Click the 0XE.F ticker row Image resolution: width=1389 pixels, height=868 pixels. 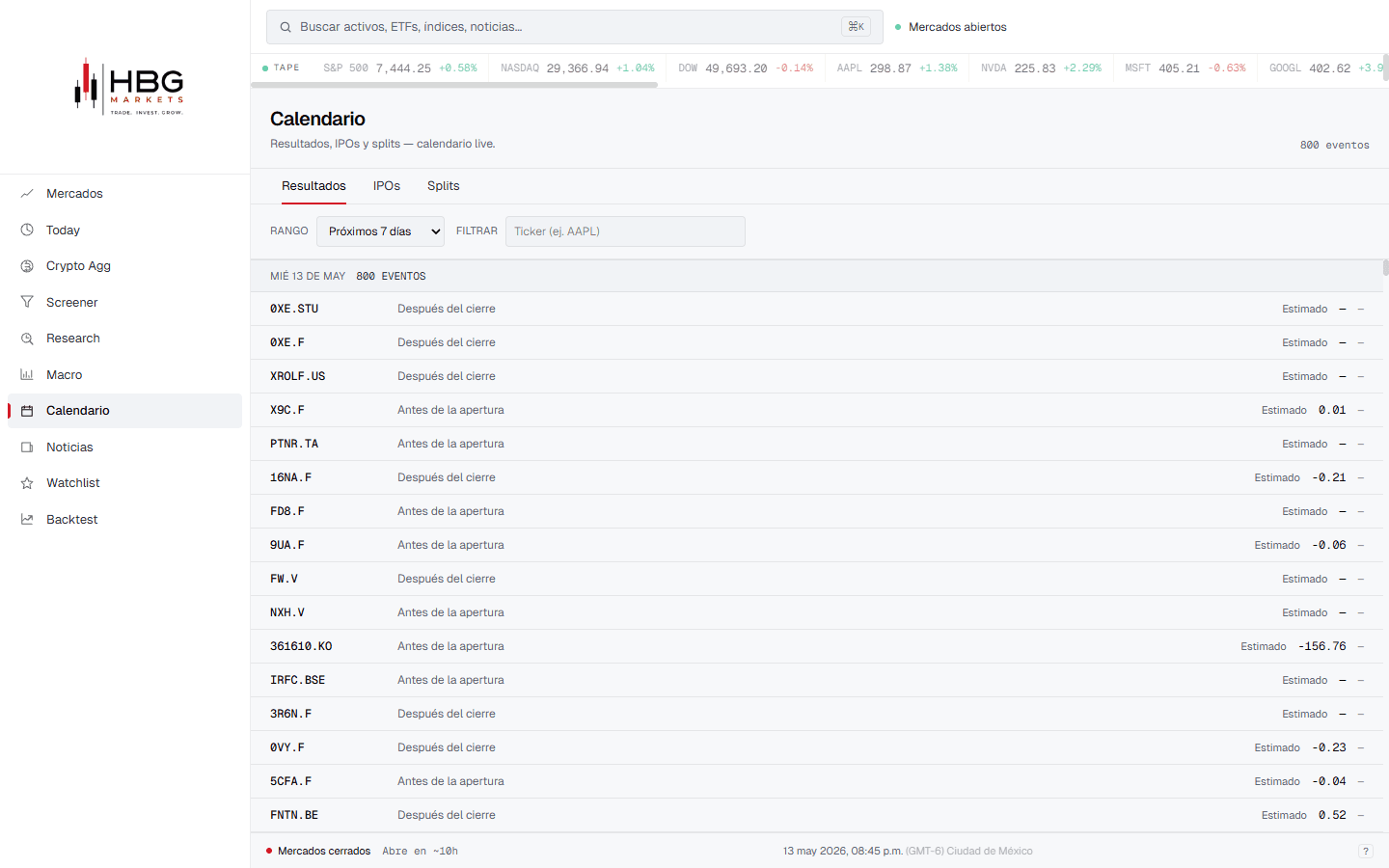pos(817,342)
